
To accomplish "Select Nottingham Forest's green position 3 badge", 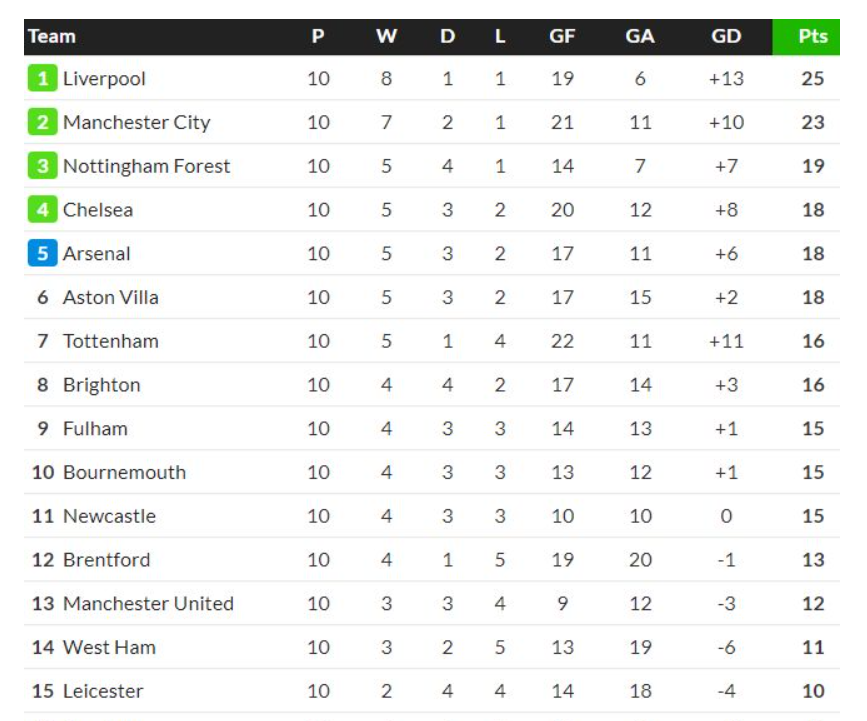I will [x=43, y=166].
